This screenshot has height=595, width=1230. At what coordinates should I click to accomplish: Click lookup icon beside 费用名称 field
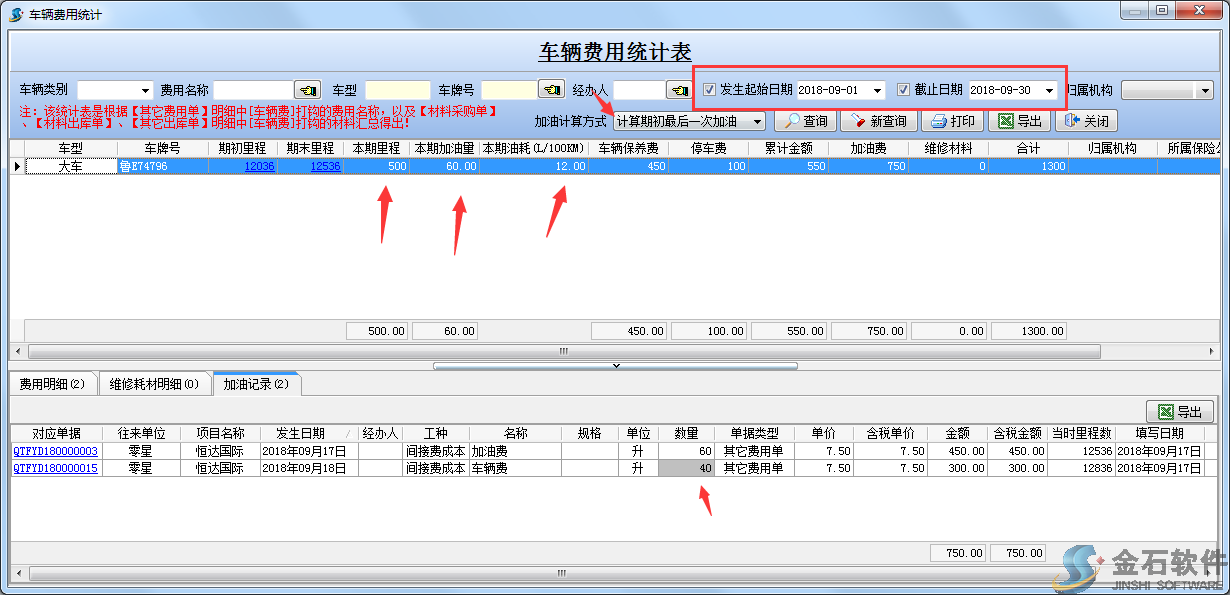(x=308, y=90)
